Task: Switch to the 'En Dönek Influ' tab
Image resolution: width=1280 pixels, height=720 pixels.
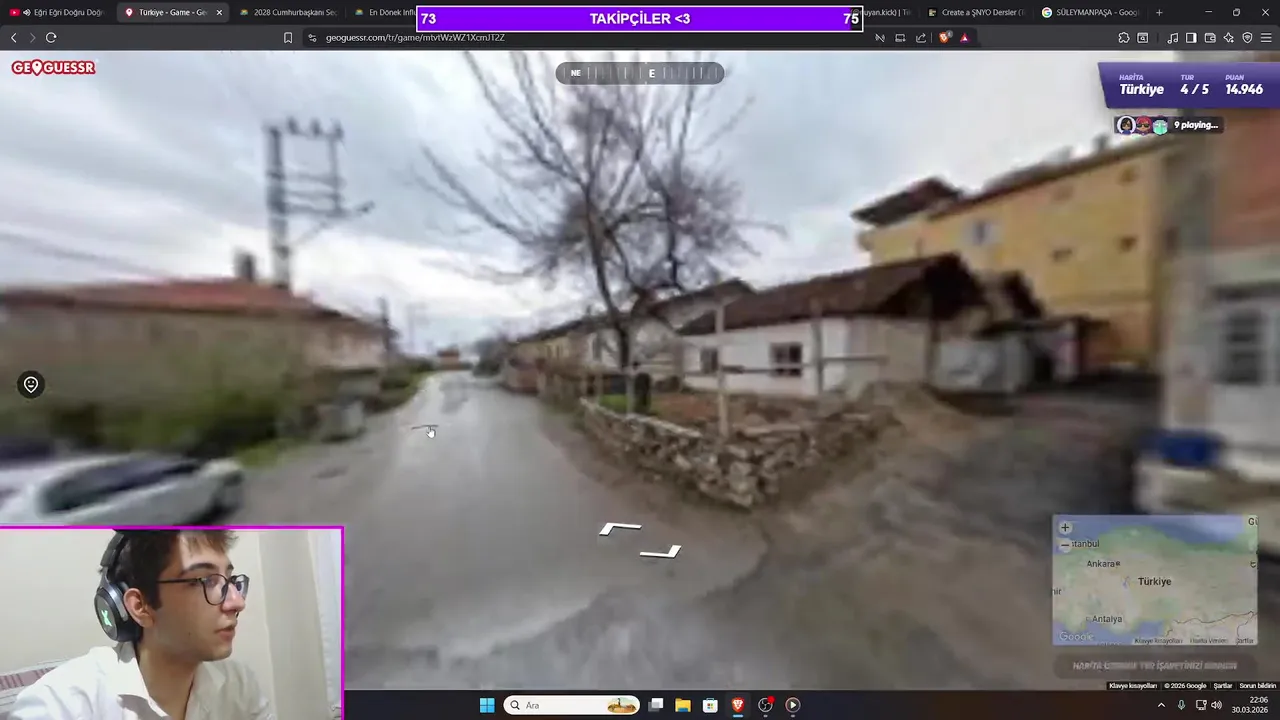Action: coord(385,12)
